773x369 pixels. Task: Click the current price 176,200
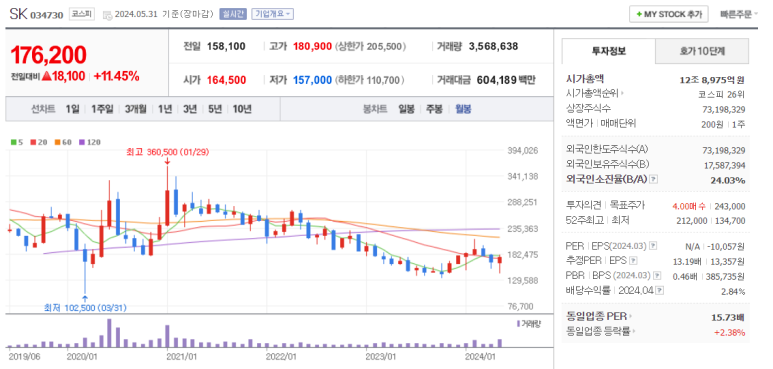48,55
